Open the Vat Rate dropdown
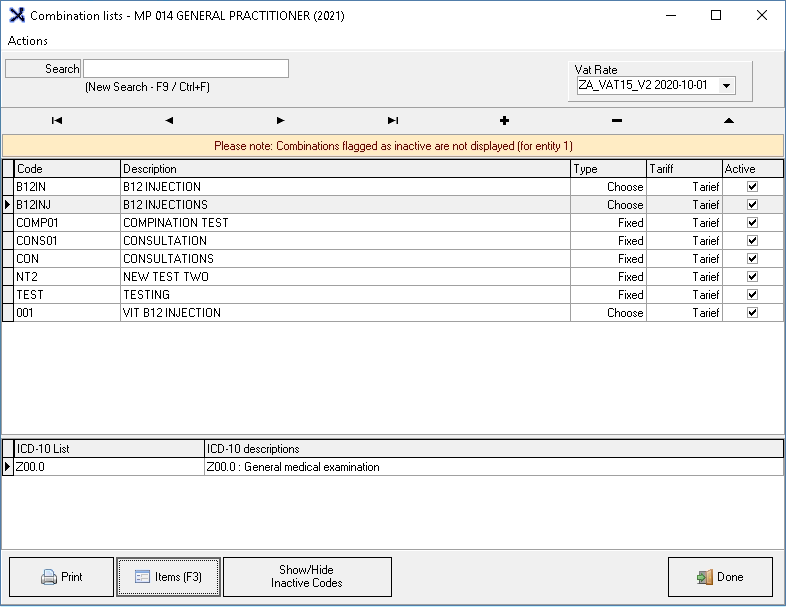 pos(727,86)
